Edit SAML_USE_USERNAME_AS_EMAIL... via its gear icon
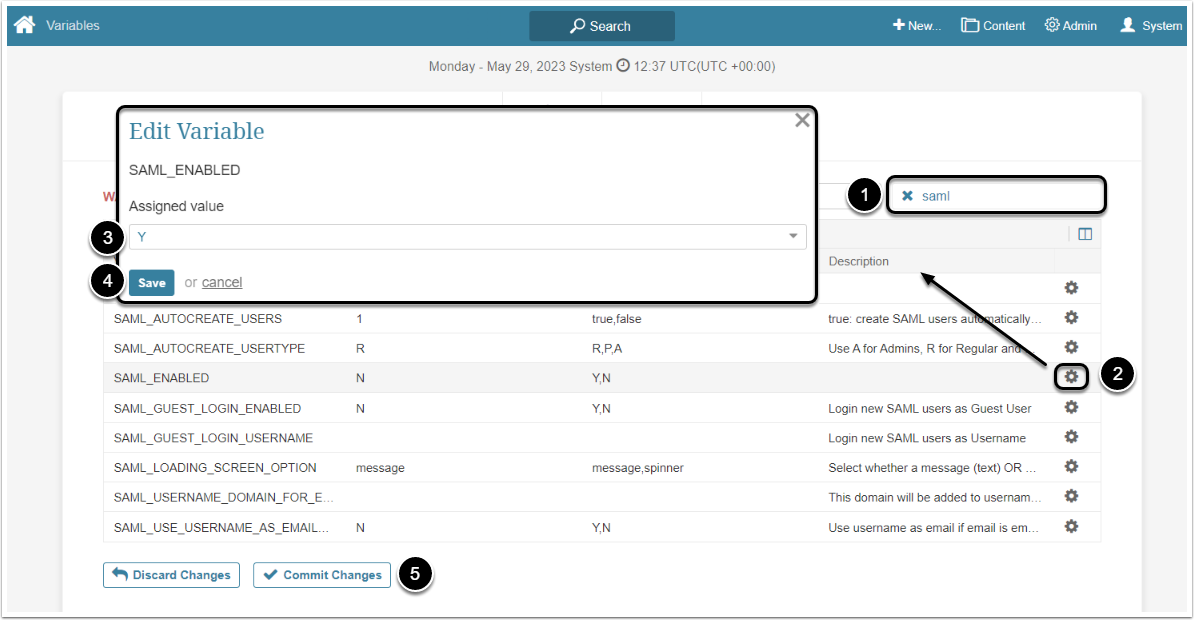1194x620 pixels. click(x=1071, y=527)
